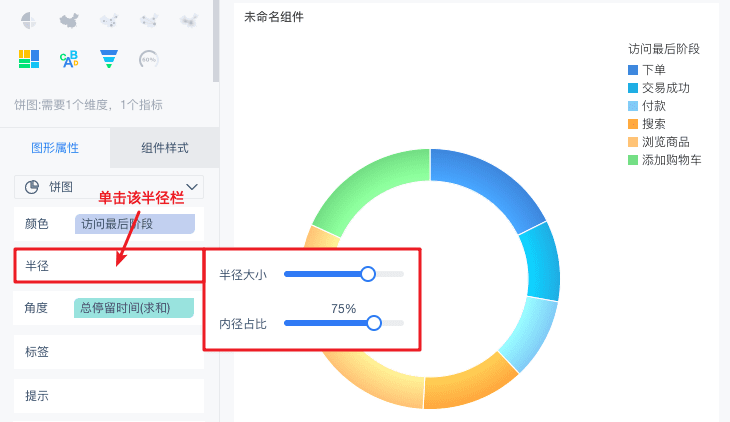Click the 内径占比 slider handle
This screenshot has height=422, width=730.
point(374,323)
